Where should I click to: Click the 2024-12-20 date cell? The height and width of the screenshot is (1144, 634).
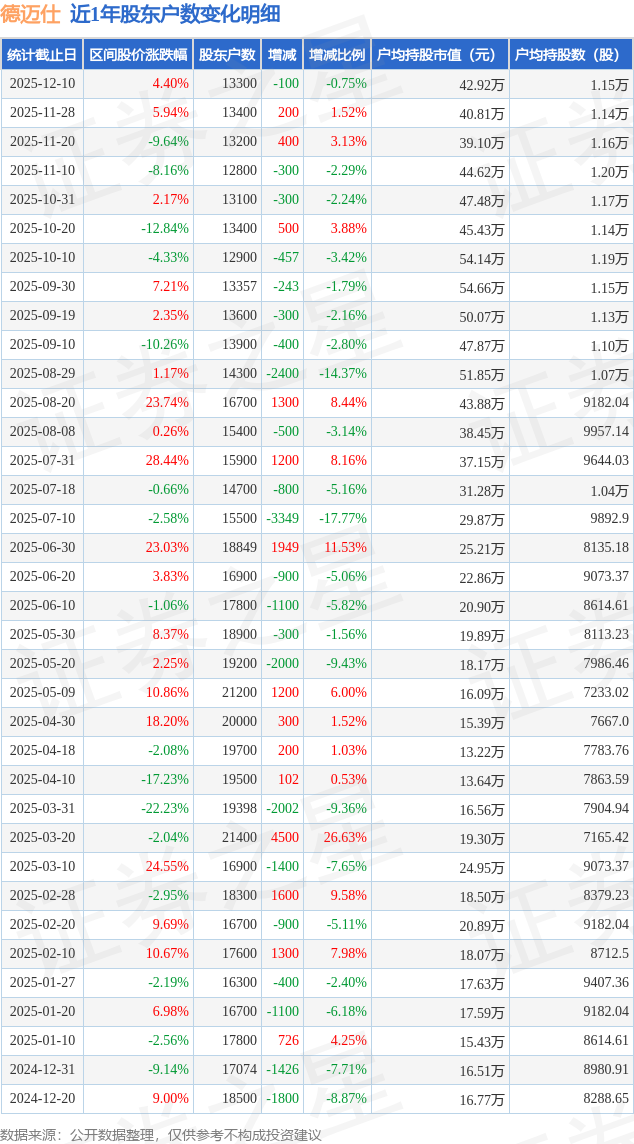pyautogui.click(x=41, y=1099)
